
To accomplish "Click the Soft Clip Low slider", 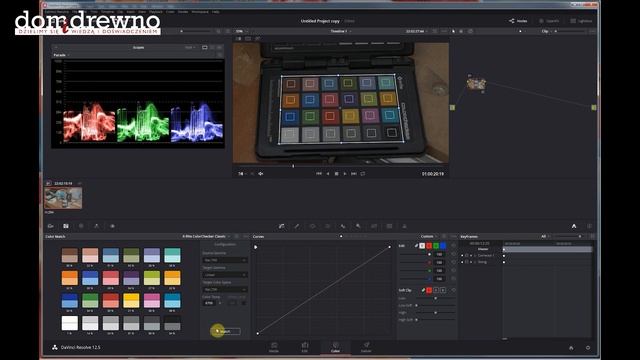I will click(436, 298).
